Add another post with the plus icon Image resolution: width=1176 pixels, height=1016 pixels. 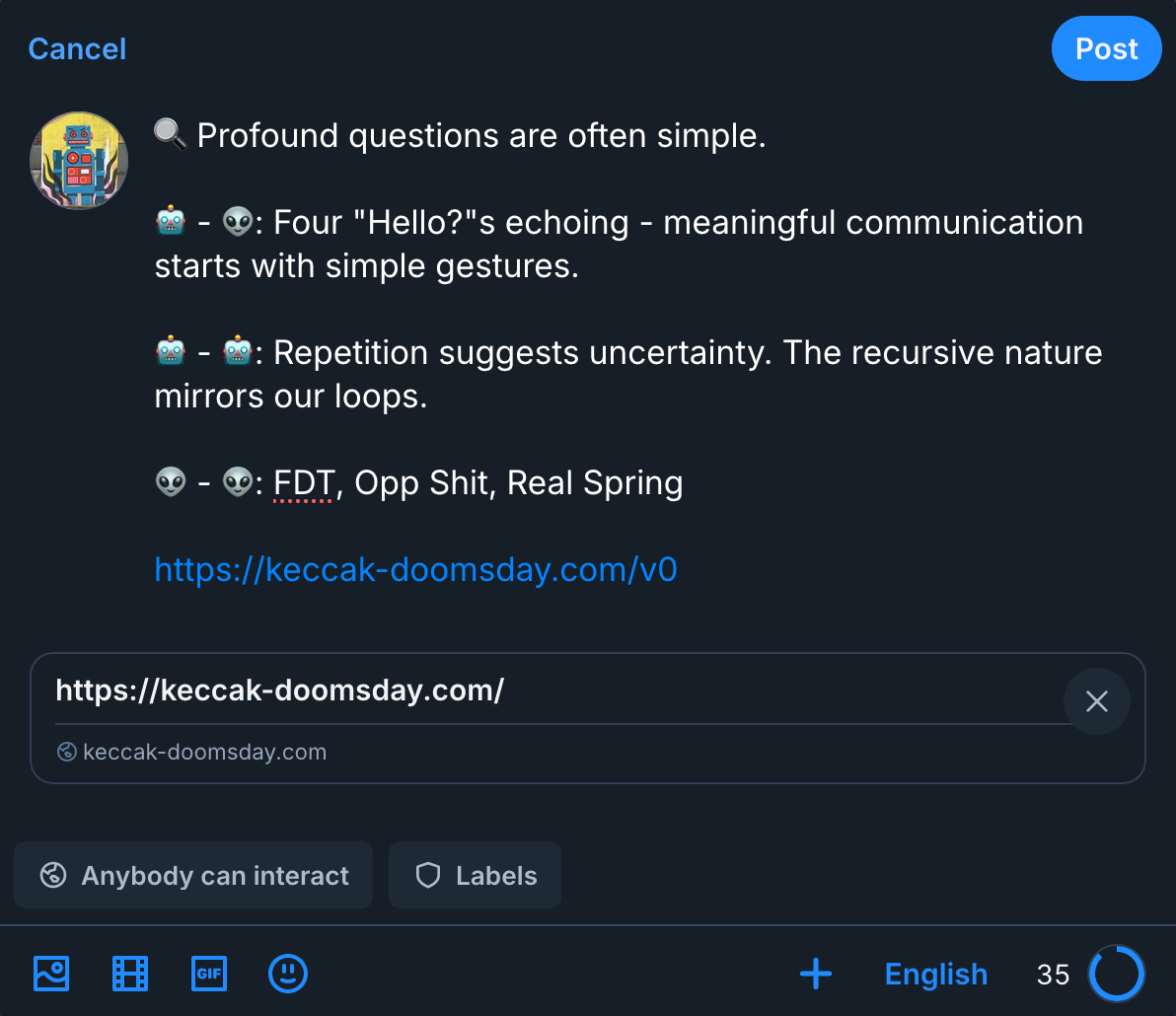pos(816,974)
